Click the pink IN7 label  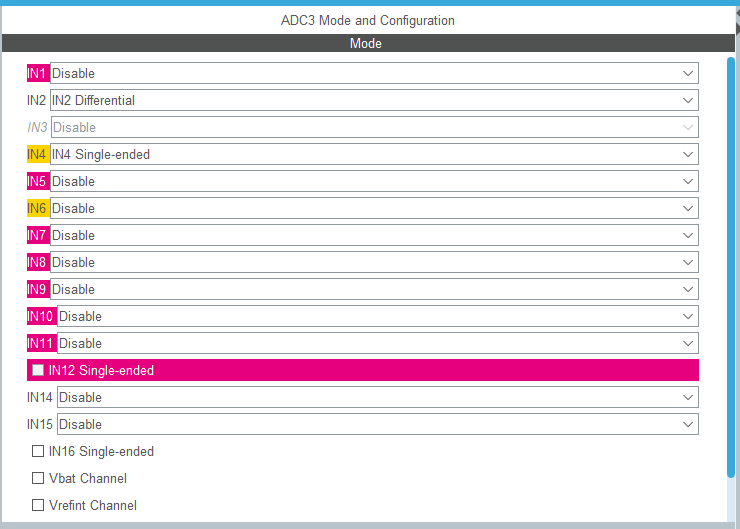click(x=38, y=235)
